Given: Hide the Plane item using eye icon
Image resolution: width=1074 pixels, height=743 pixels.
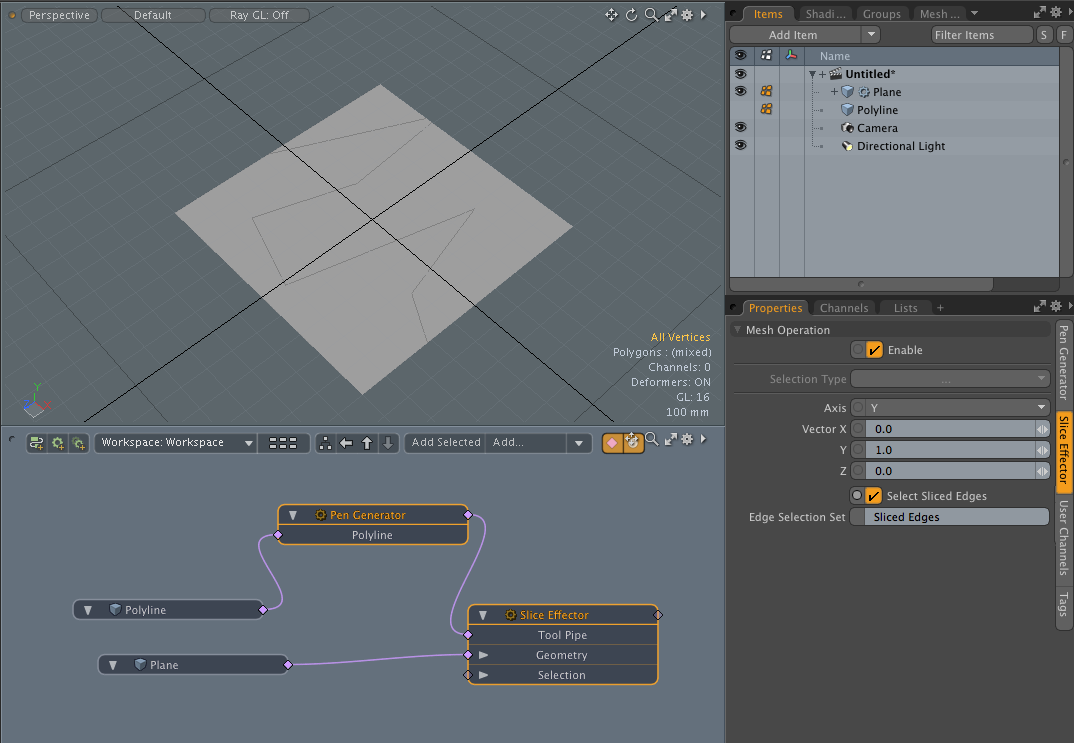Looking at the screenshot, I should [740, 92].
